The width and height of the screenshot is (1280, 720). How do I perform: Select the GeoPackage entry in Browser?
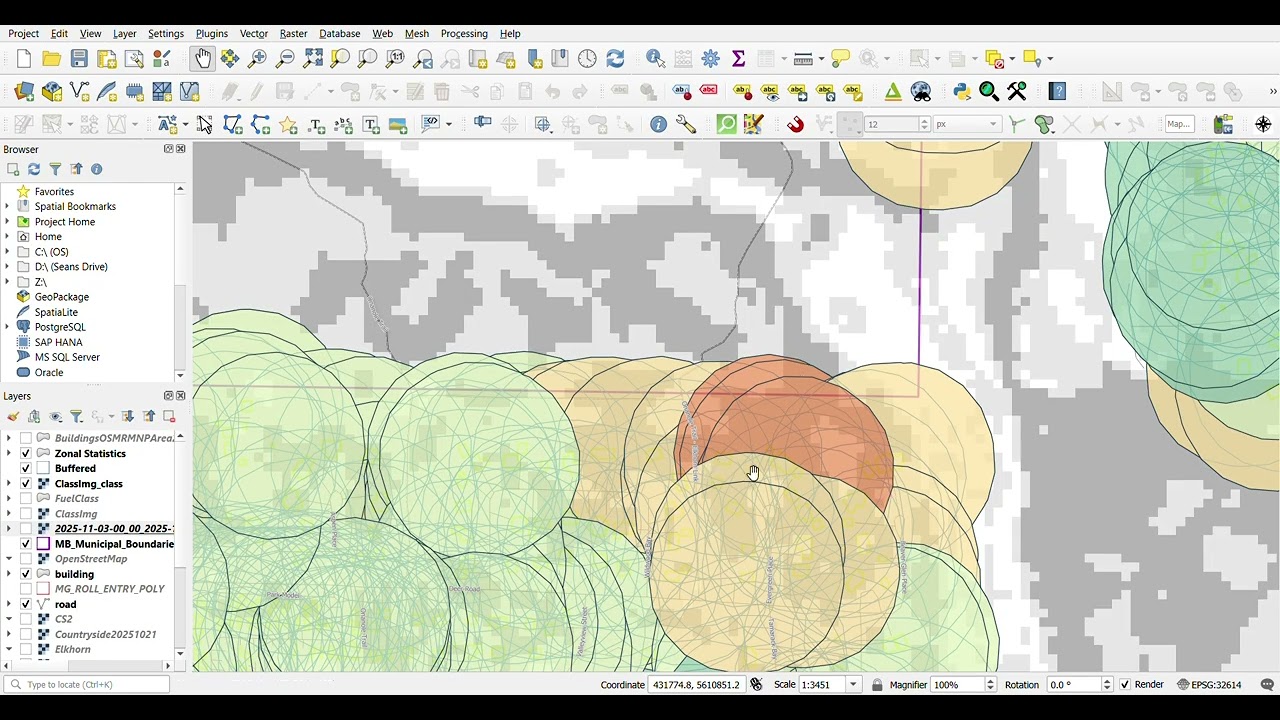61,297
